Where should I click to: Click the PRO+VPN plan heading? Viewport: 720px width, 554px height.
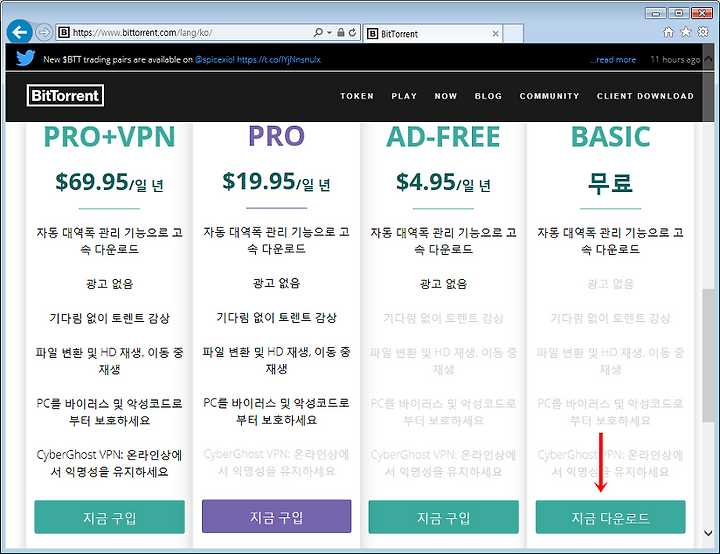109,136
